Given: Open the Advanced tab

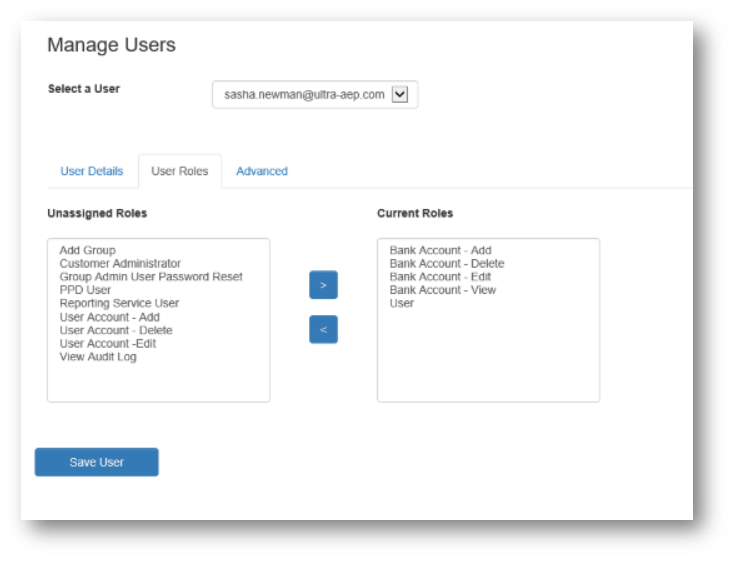Looking at the screenshot, I should tap(262, 171).
